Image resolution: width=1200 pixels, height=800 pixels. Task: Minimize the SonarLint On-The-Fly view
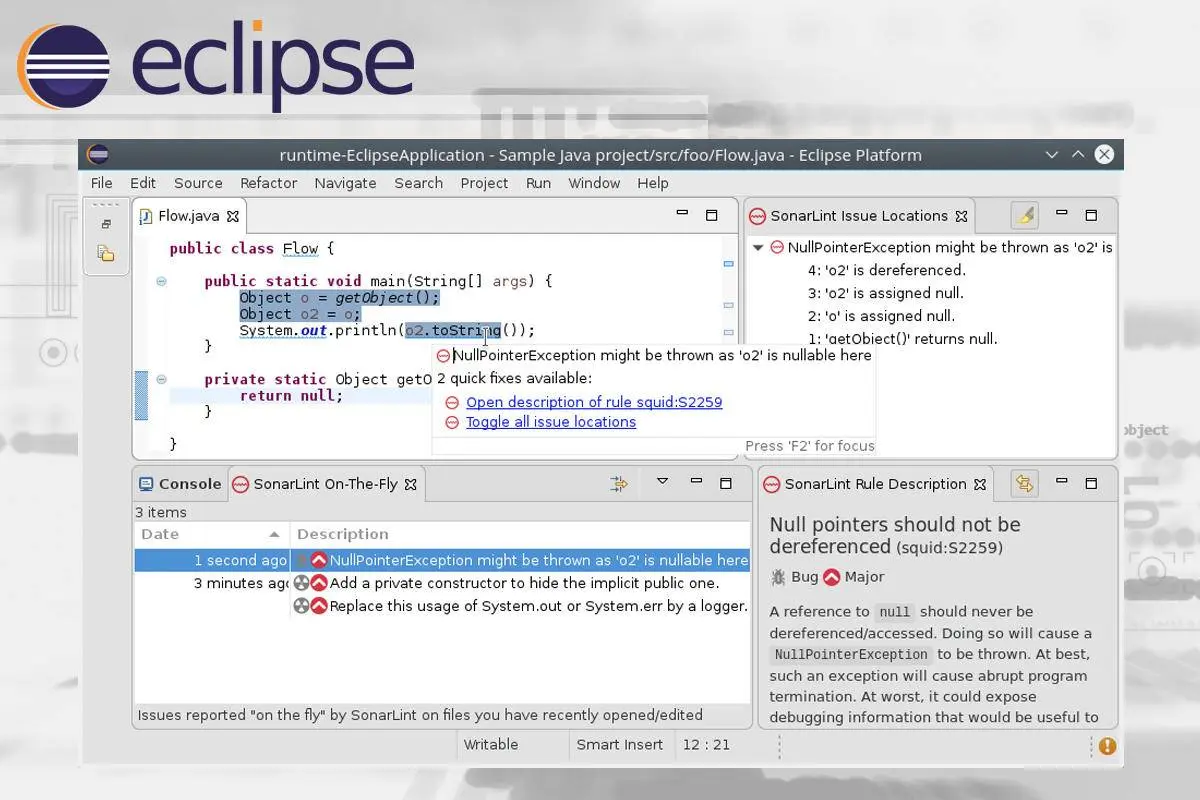point(696,483)
